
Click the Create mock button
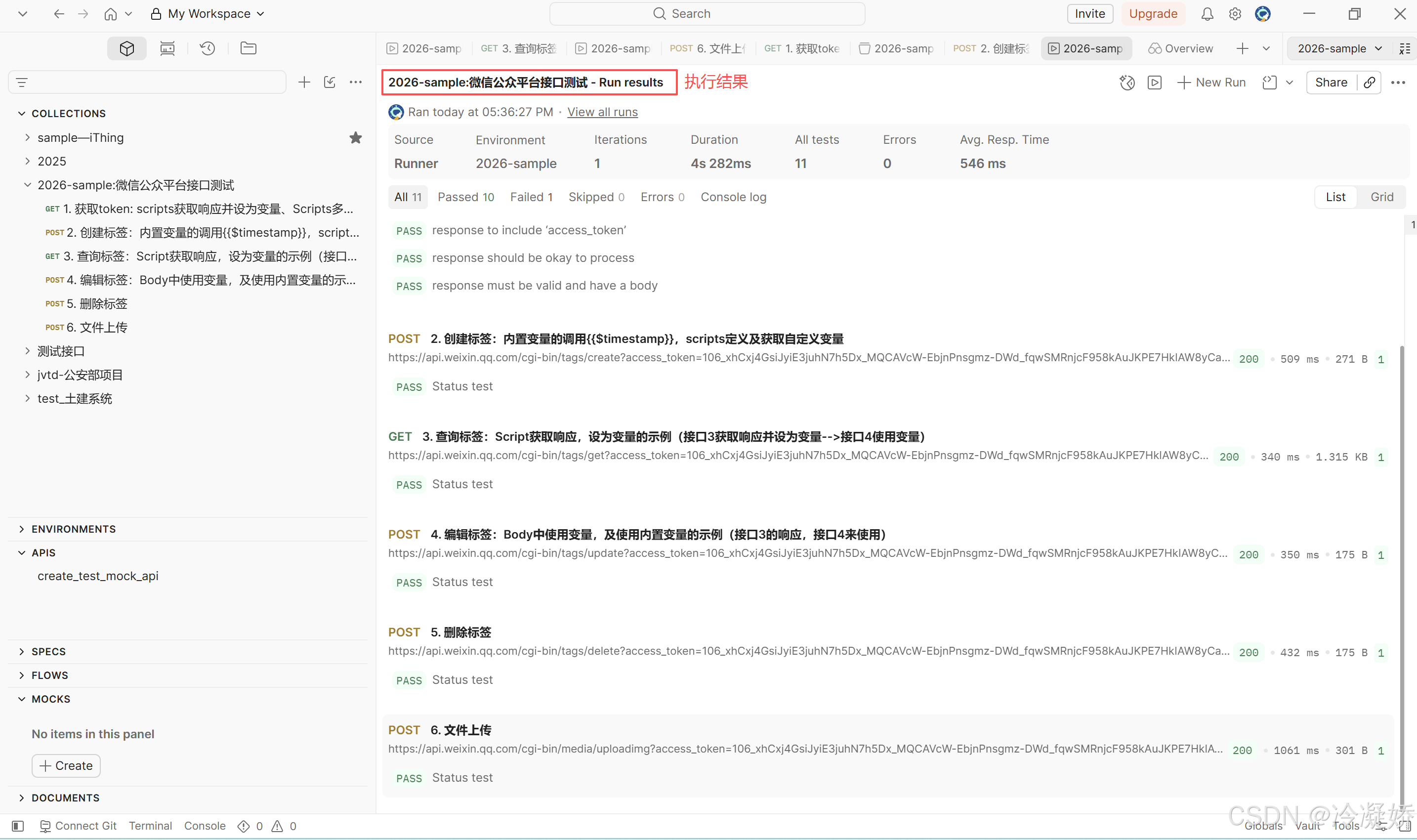[x=66, y=766]
